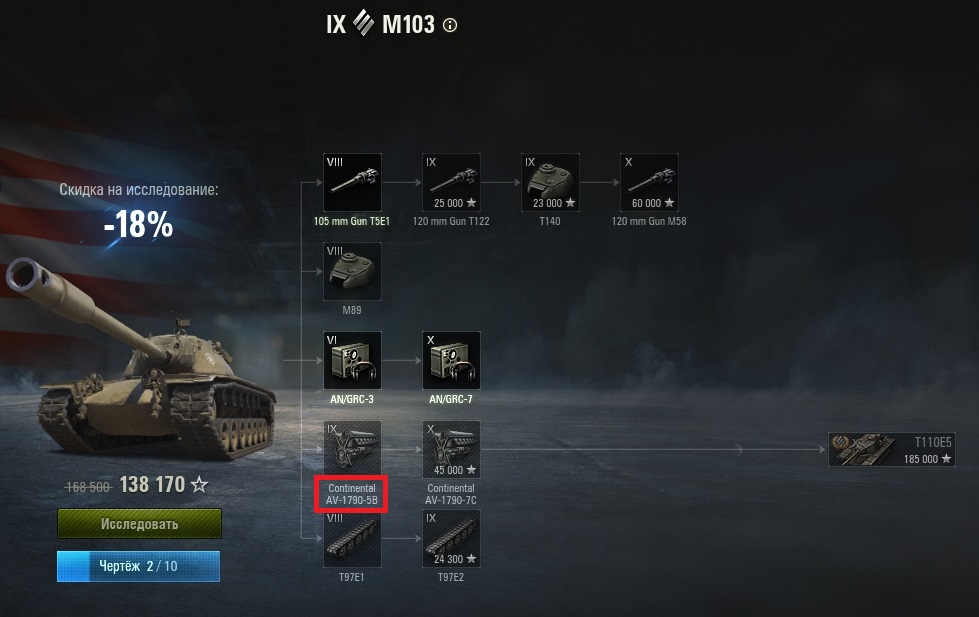This screenshot has width=979, height=617.
Task: Open the Чертёж 2/10 blueprint progress bar
Action: (x=138, y=566)
